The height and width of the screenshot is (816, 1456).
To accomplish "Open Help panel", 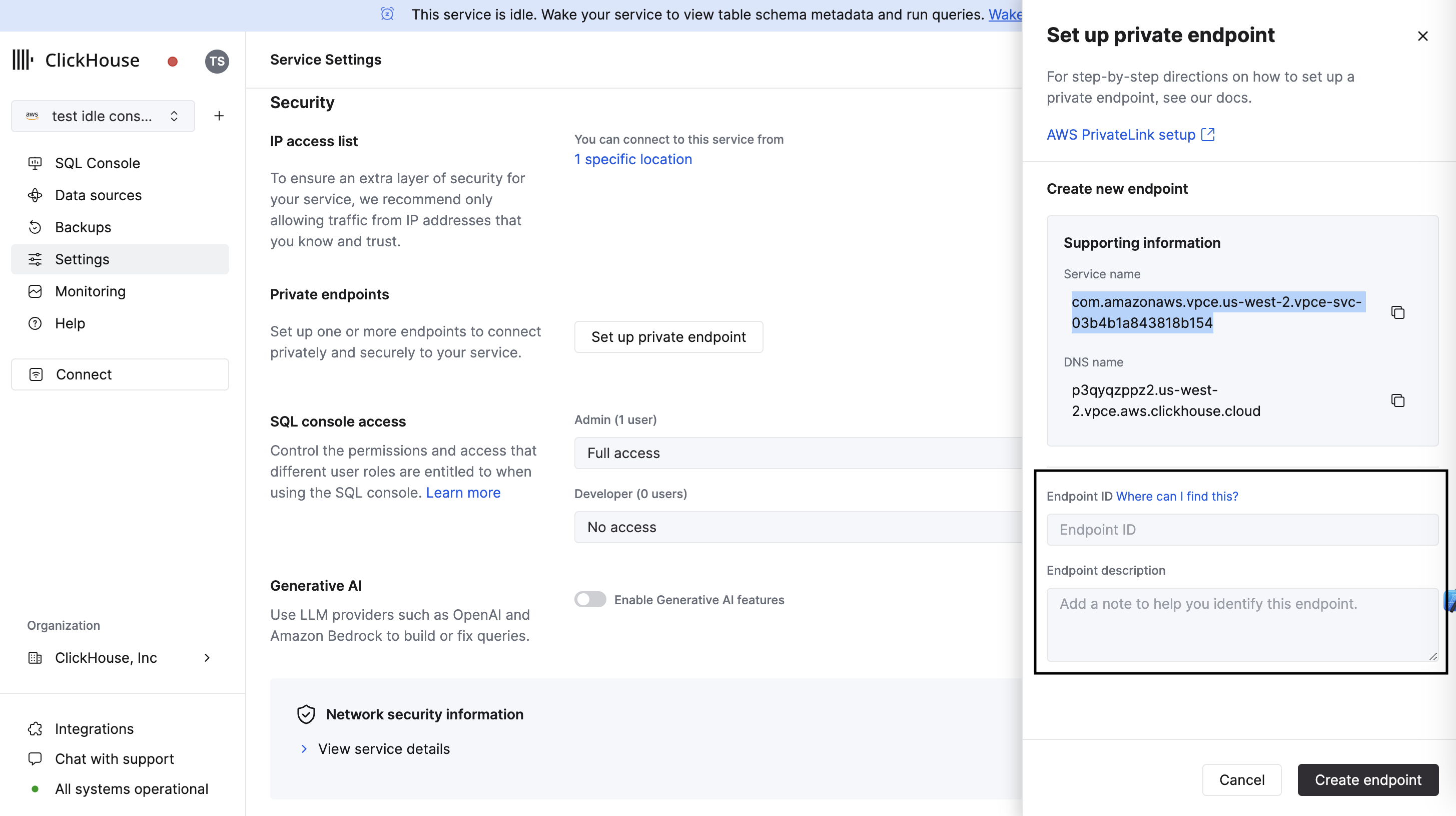I will [70, 323].
